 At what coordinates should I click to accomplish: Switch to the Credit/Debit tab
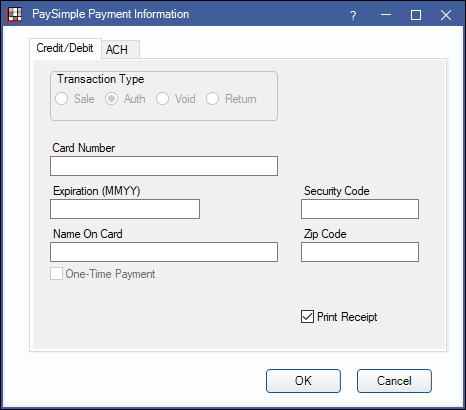tap(65, 48)
